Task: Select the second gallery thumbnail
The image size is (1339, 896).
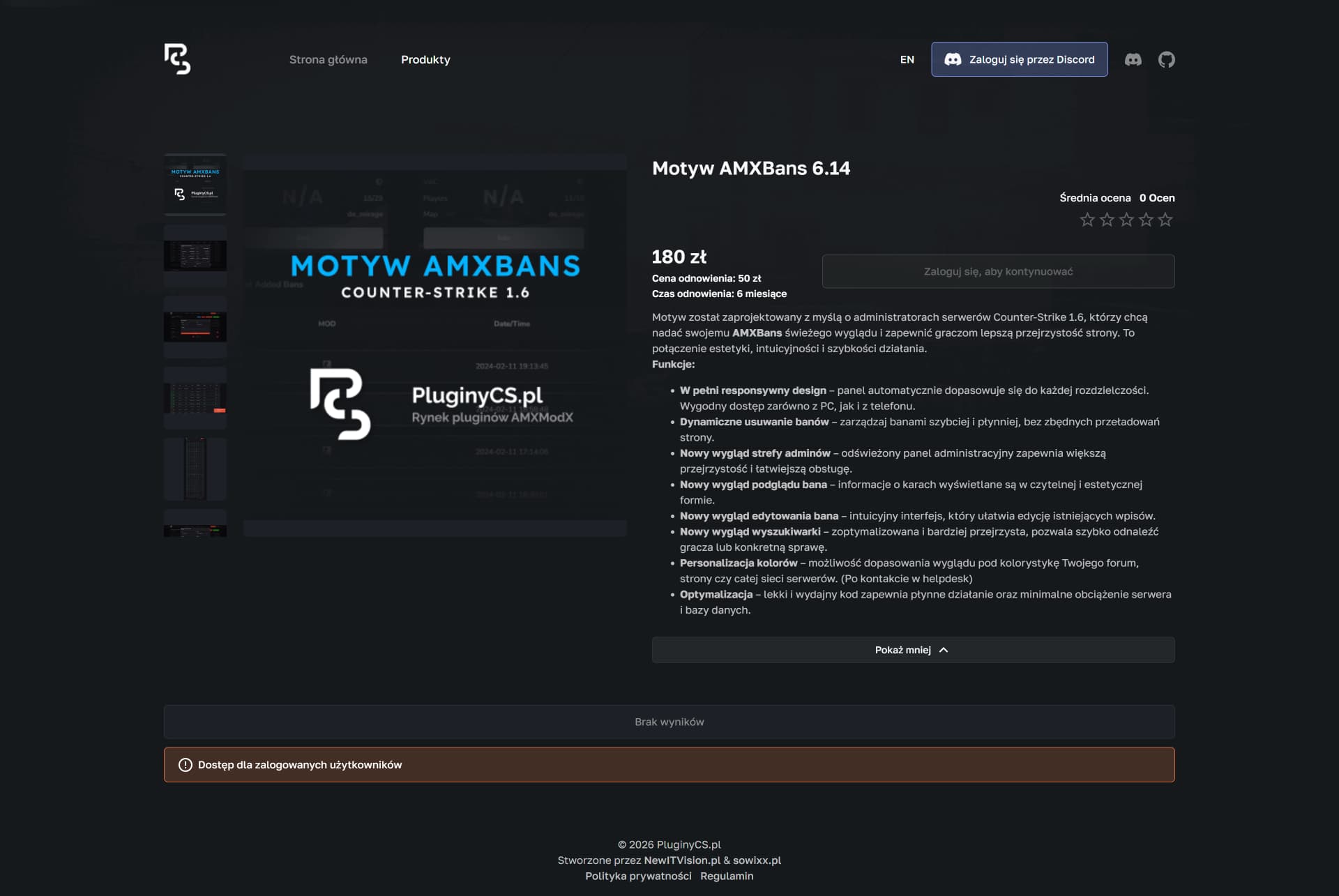Action: (195, 256)
